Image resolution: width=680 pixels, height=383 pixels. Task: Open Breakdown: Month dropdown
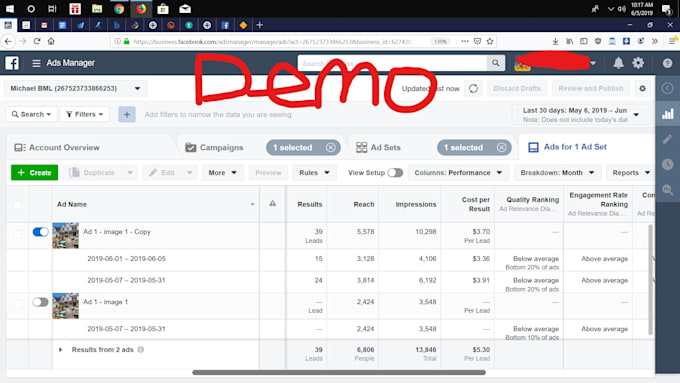click(557, 173)
